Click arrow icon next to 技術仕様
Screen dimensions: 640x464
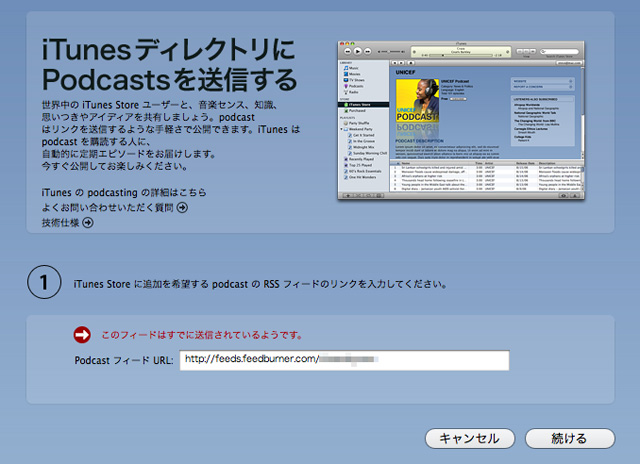[x=88, y=222]
